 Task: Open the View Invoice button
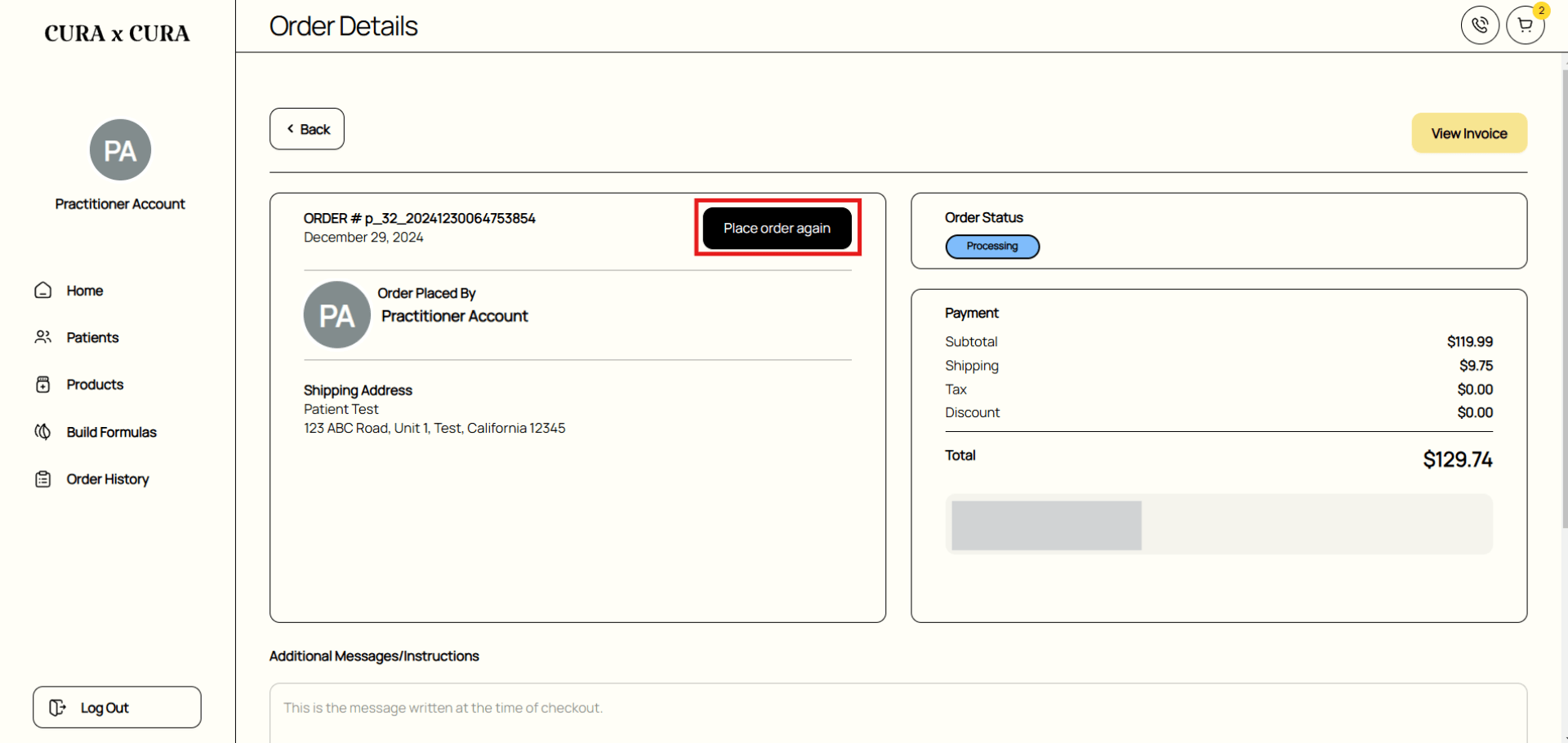coord(1469,133)
